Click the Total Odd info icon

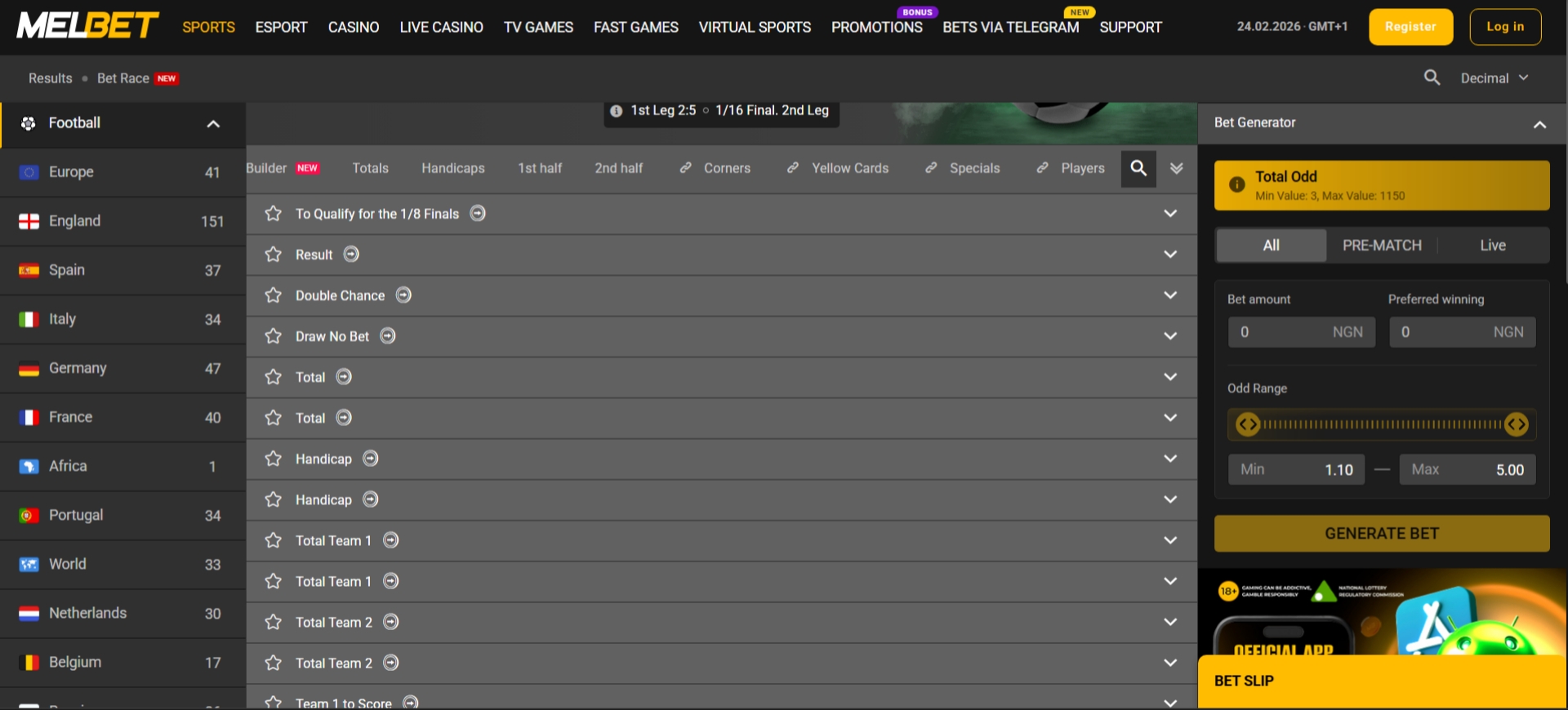[x=1237, y=184]
